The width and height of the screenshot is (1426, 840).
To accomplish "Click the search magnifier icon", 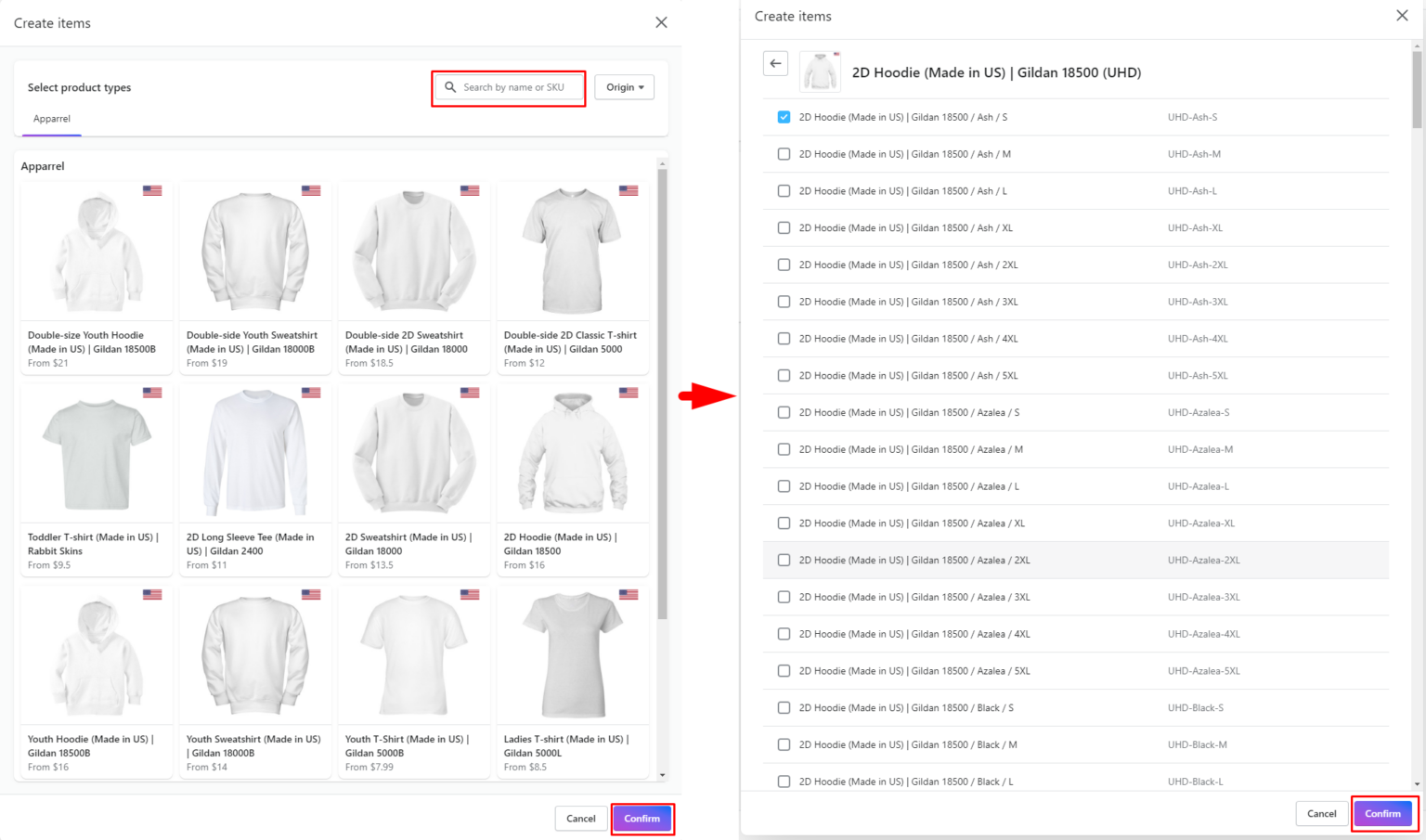I will tap(450, 87).
